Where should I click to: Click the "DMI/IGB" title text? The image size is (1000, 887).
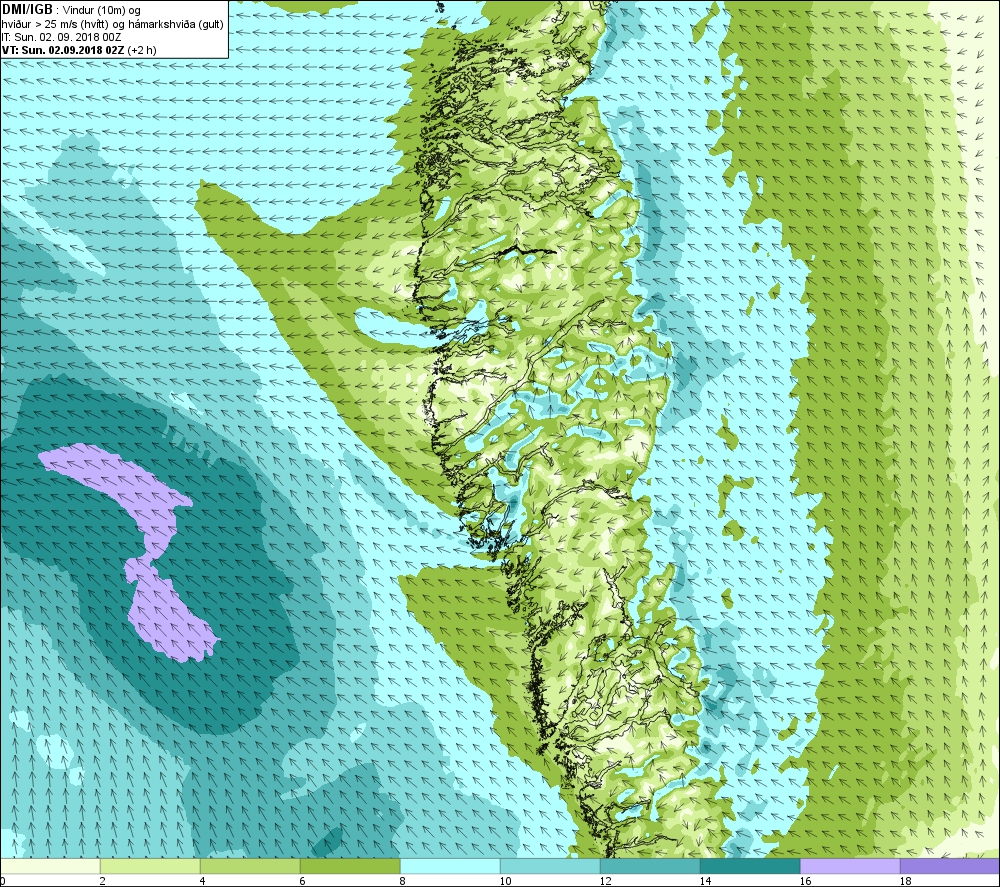[x=27, y=10]
